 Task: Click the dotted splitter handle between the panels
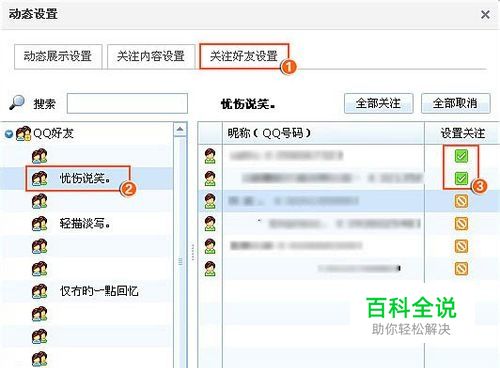coord(193,252)
